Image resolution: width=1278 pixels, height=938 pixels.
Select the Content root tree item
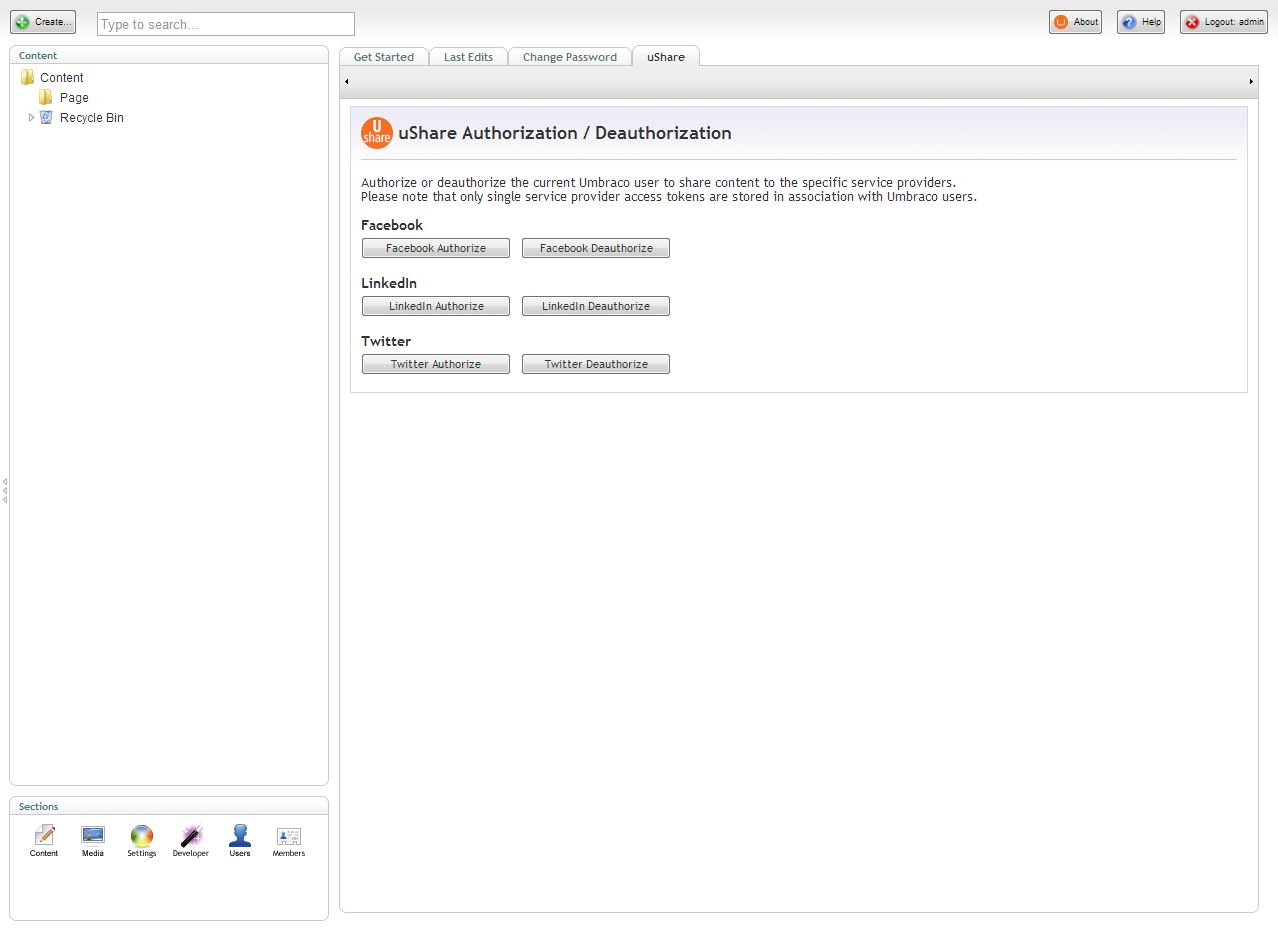(x=62, y=77)
